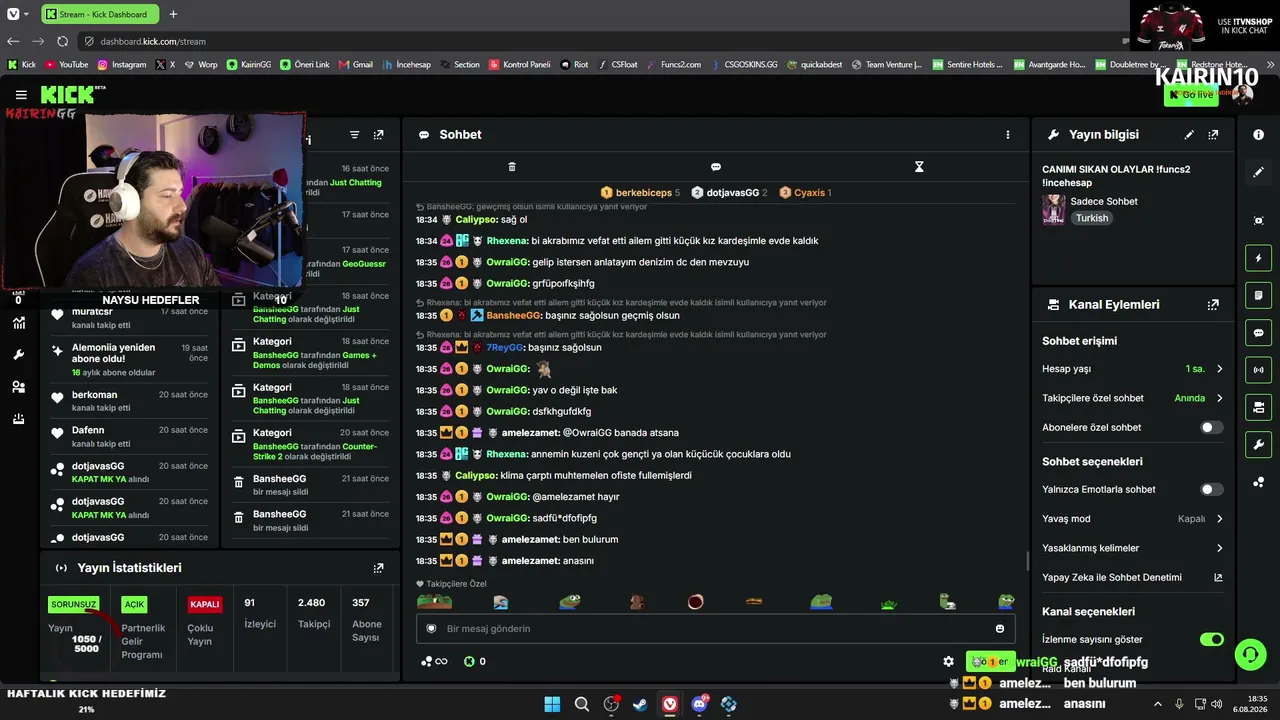
Task: Open the wrench settings icon in left sidebar
Action: point(18,355)
